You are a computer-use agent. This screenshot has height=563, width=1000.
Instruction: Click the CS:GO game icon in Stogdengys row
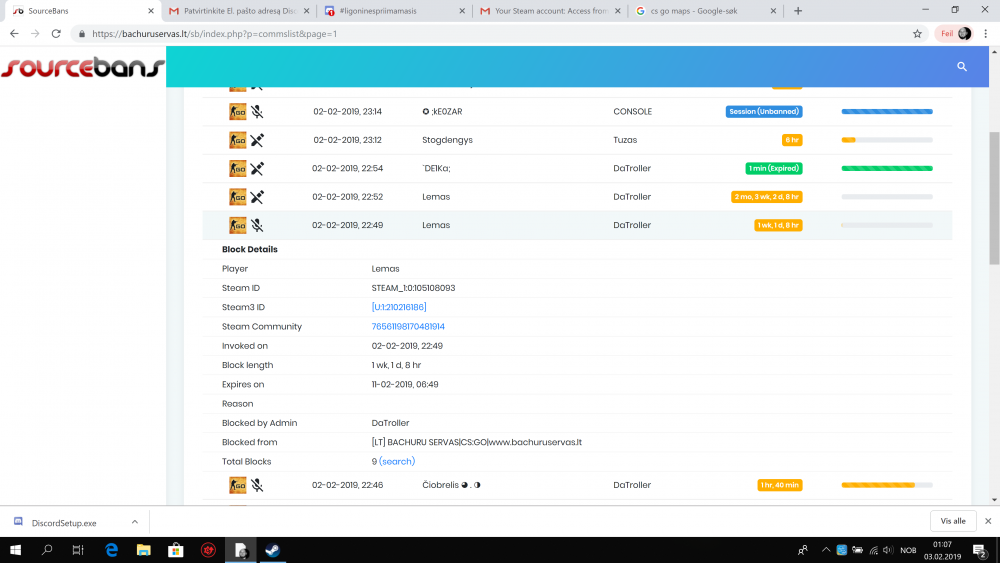point(237,140)
